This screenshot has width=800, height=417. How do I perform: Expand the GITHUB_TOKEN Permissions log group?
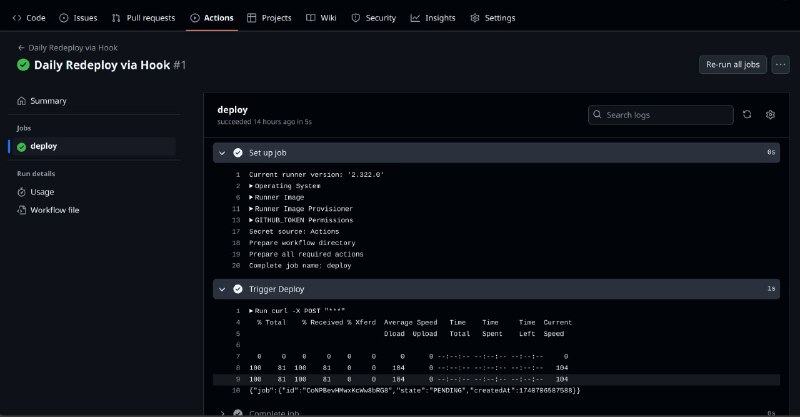(251, 220)
